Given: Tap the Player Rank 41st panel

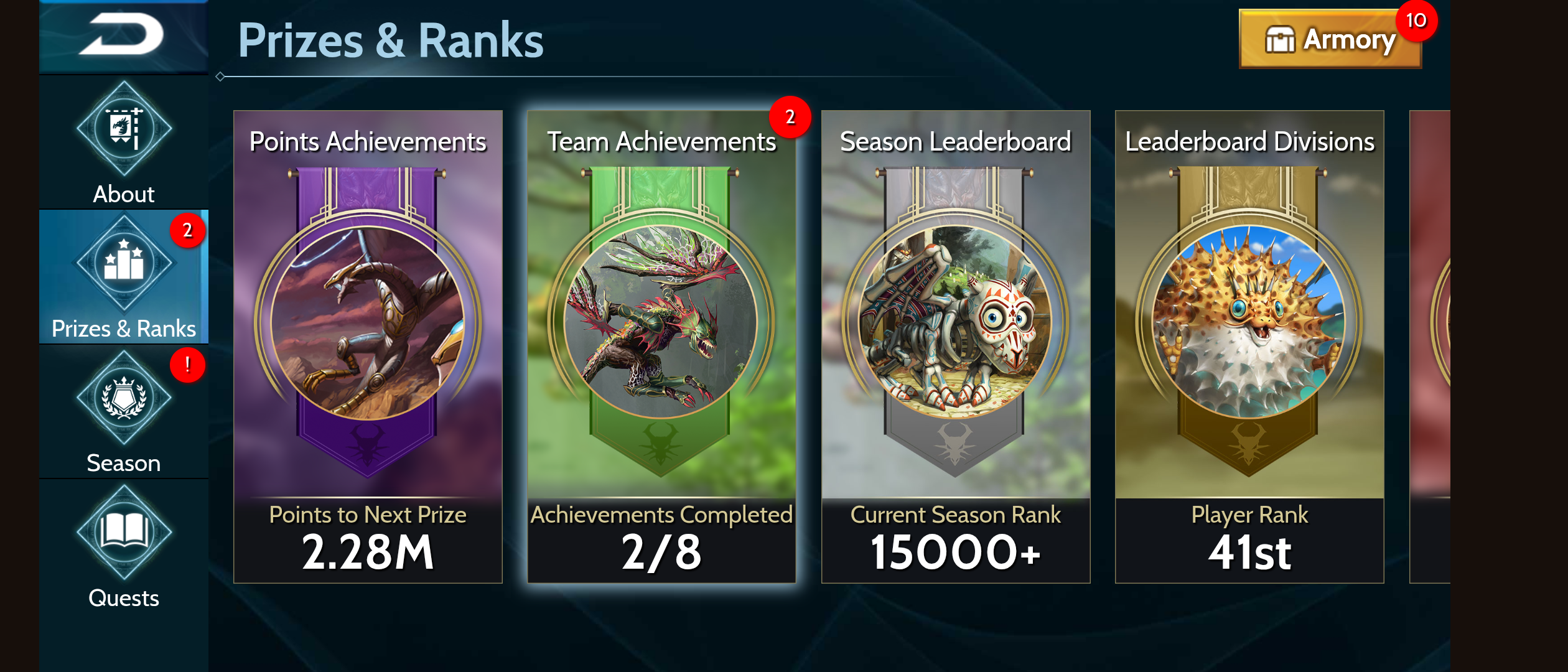Looking at the screenshot, I should (1249, 540).
